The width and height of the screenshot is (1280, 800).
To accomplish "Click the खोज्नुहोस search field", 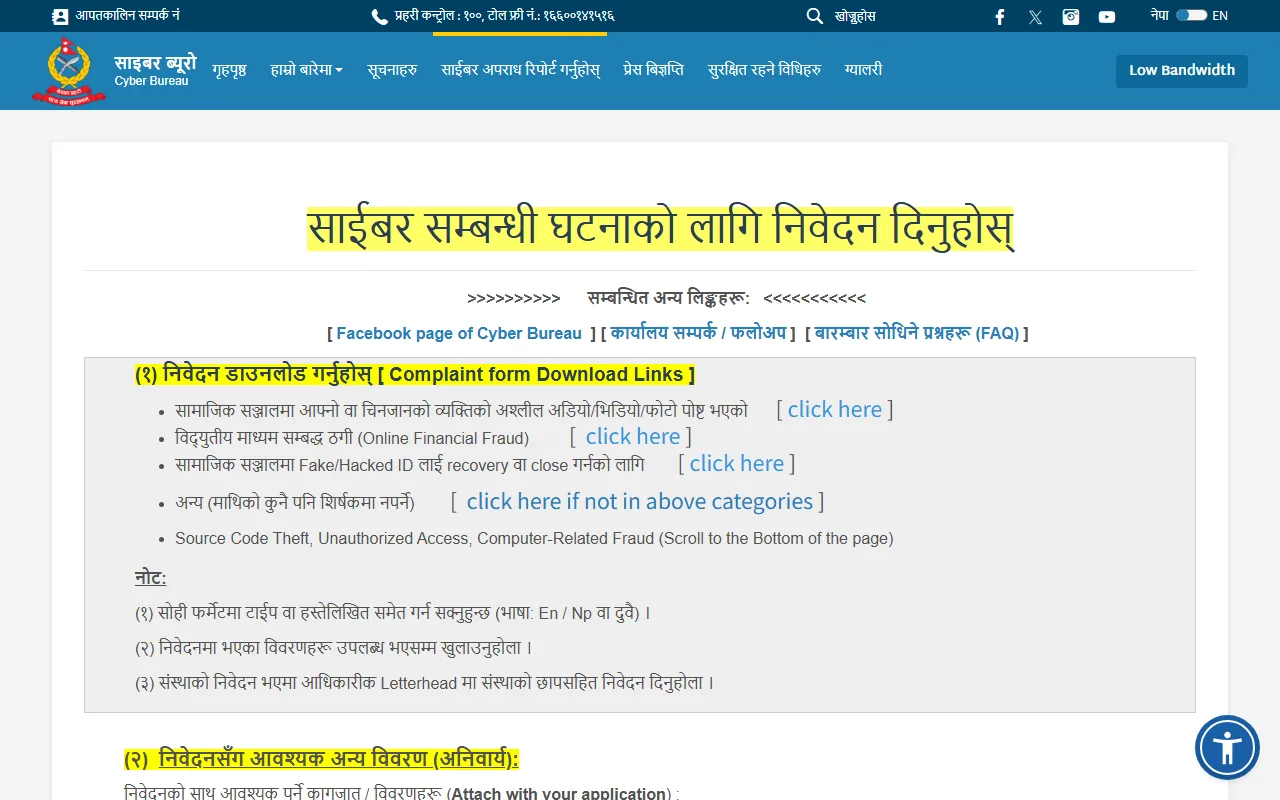I will pos(855,16).
